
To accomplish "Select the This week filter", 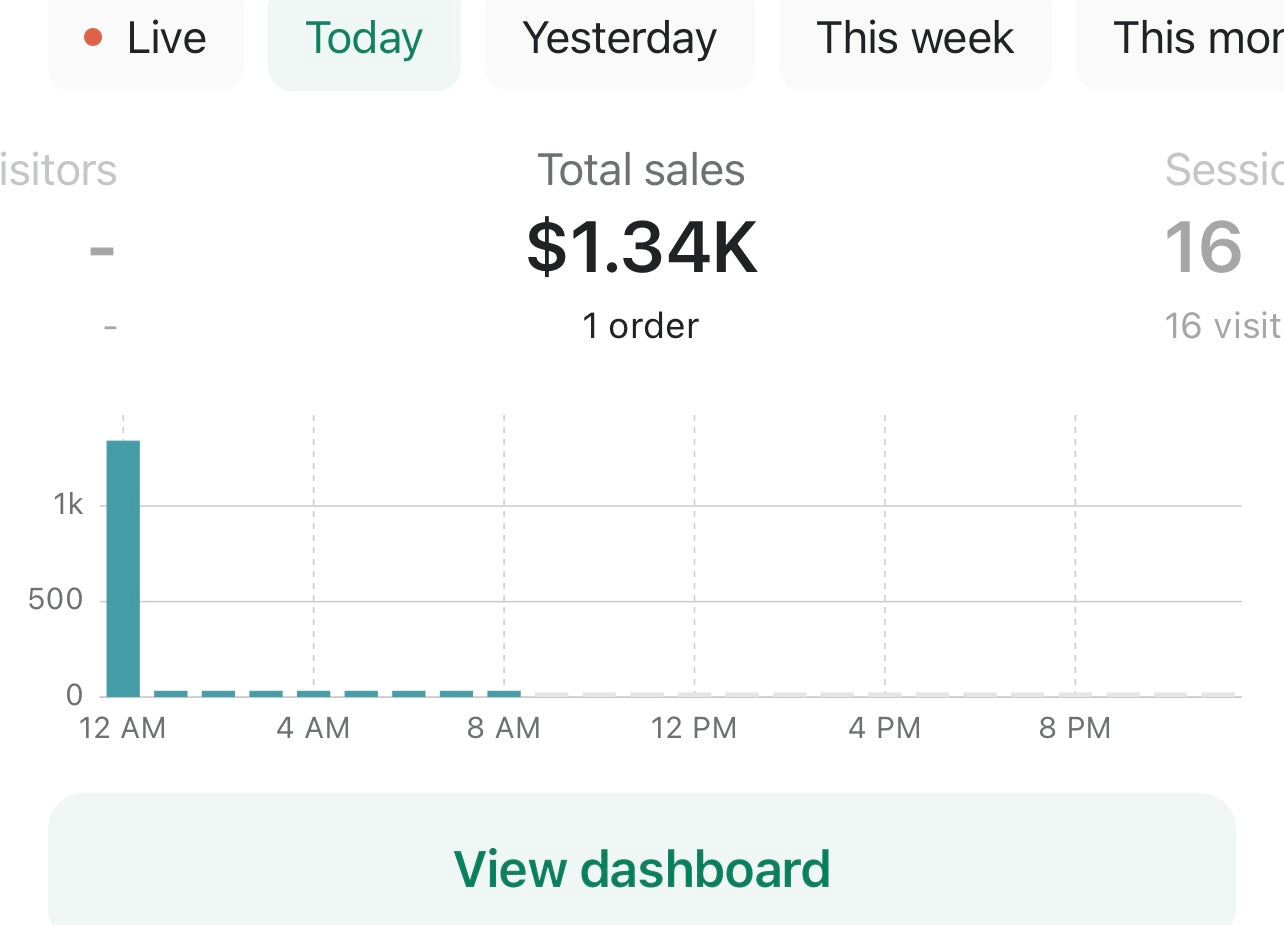I will click(x=915, y=40).
